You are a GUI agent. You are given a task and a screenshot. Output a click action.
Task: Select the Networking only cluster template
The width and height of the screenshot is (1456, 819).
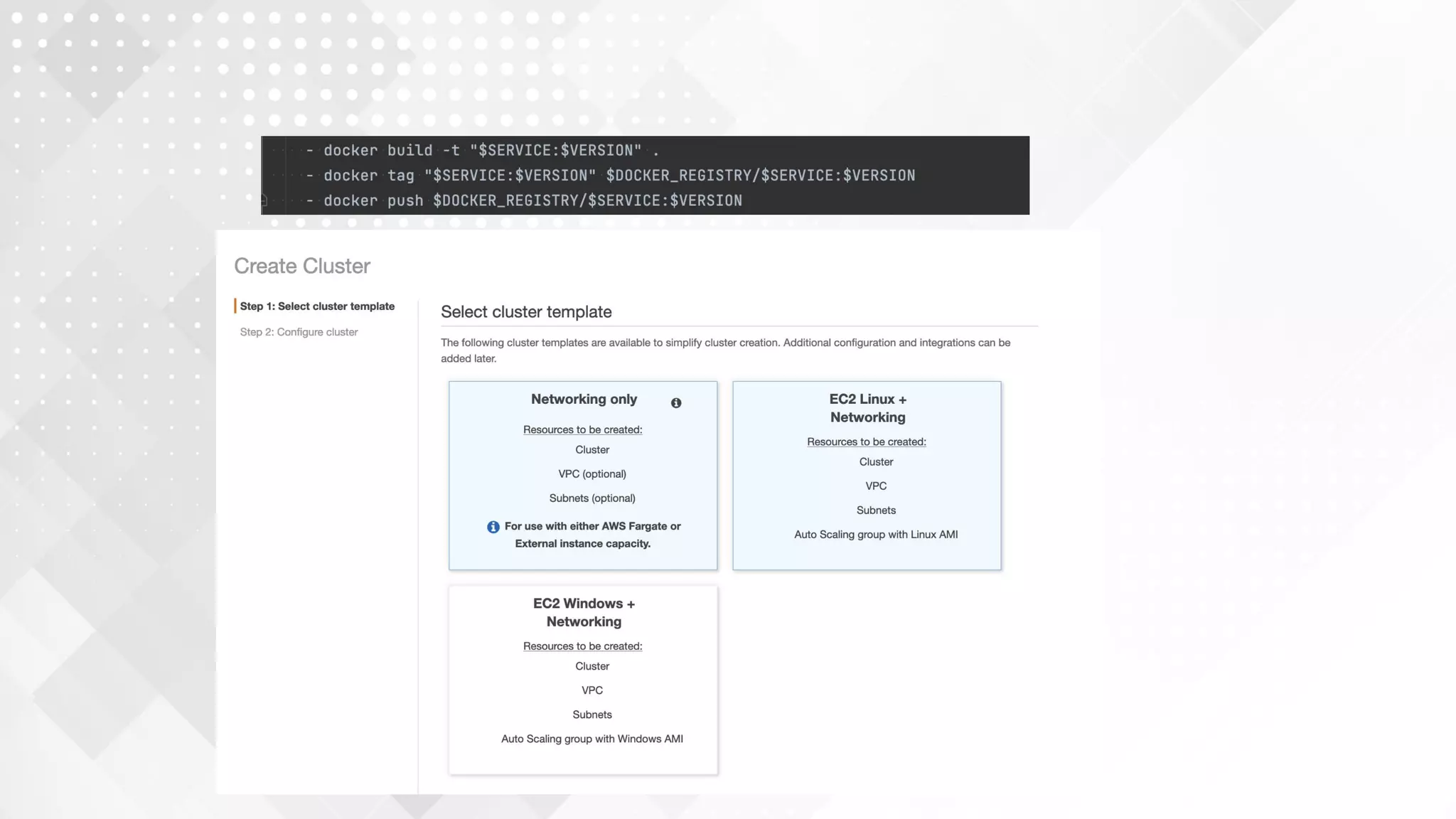583,400
